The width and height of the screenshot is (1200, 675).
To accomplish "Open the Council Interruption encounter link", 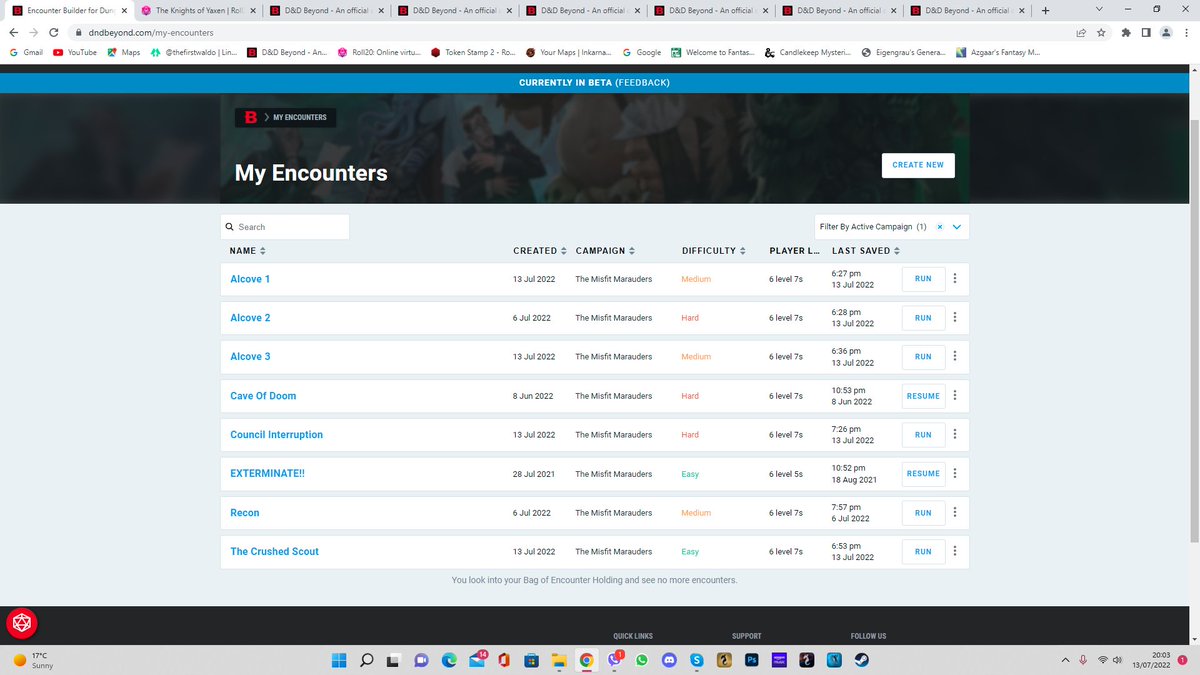I will tap(276, 435).
